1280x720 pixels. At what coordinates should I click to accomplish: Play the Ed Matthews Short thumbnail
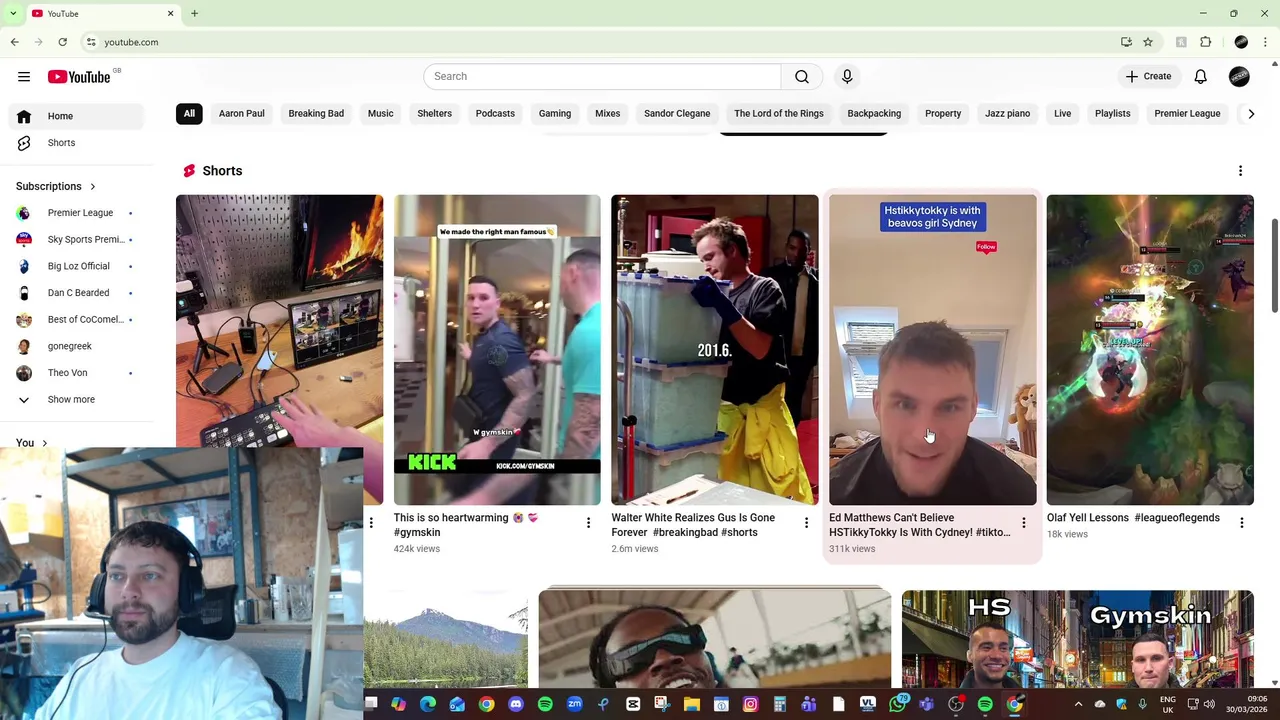click(x=933, y=350)
